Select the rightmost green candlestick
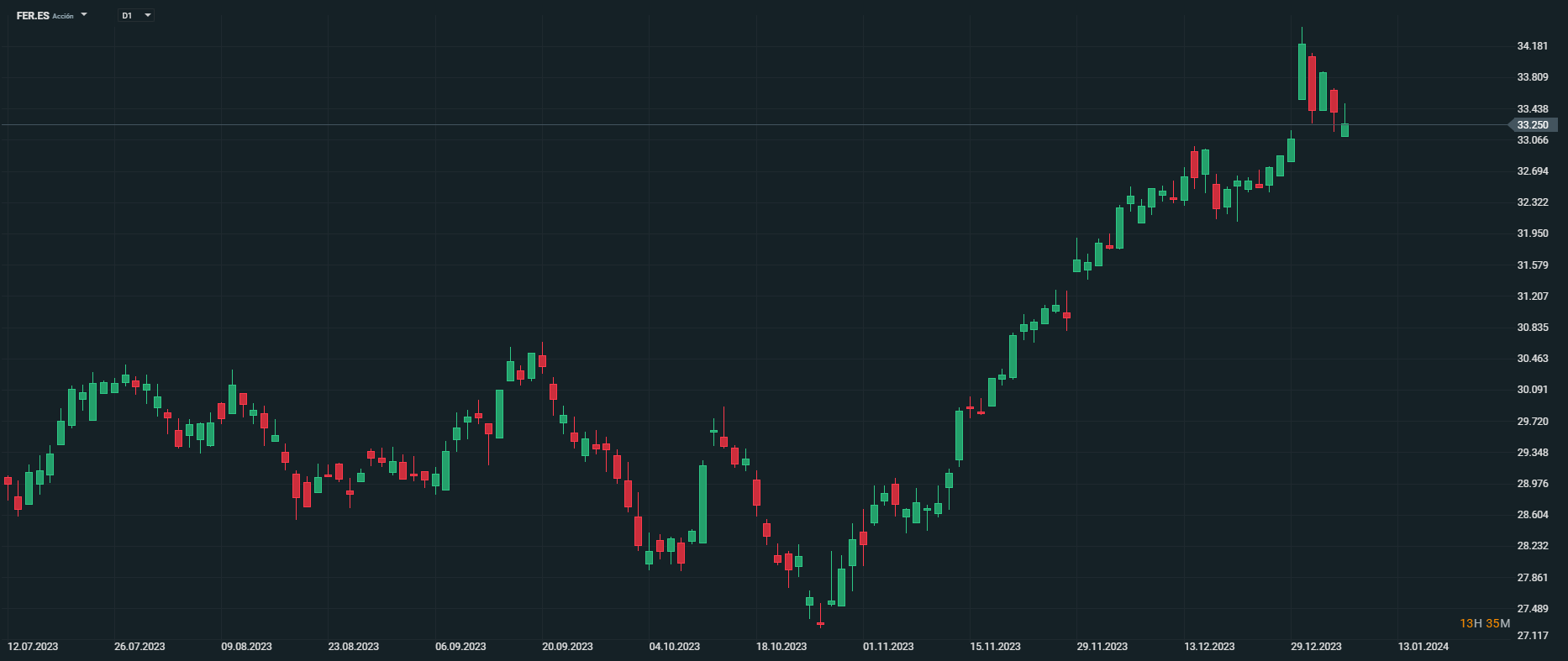Screen dimensions: 1568x661 pyautogui.click(x=1344, y=130)
